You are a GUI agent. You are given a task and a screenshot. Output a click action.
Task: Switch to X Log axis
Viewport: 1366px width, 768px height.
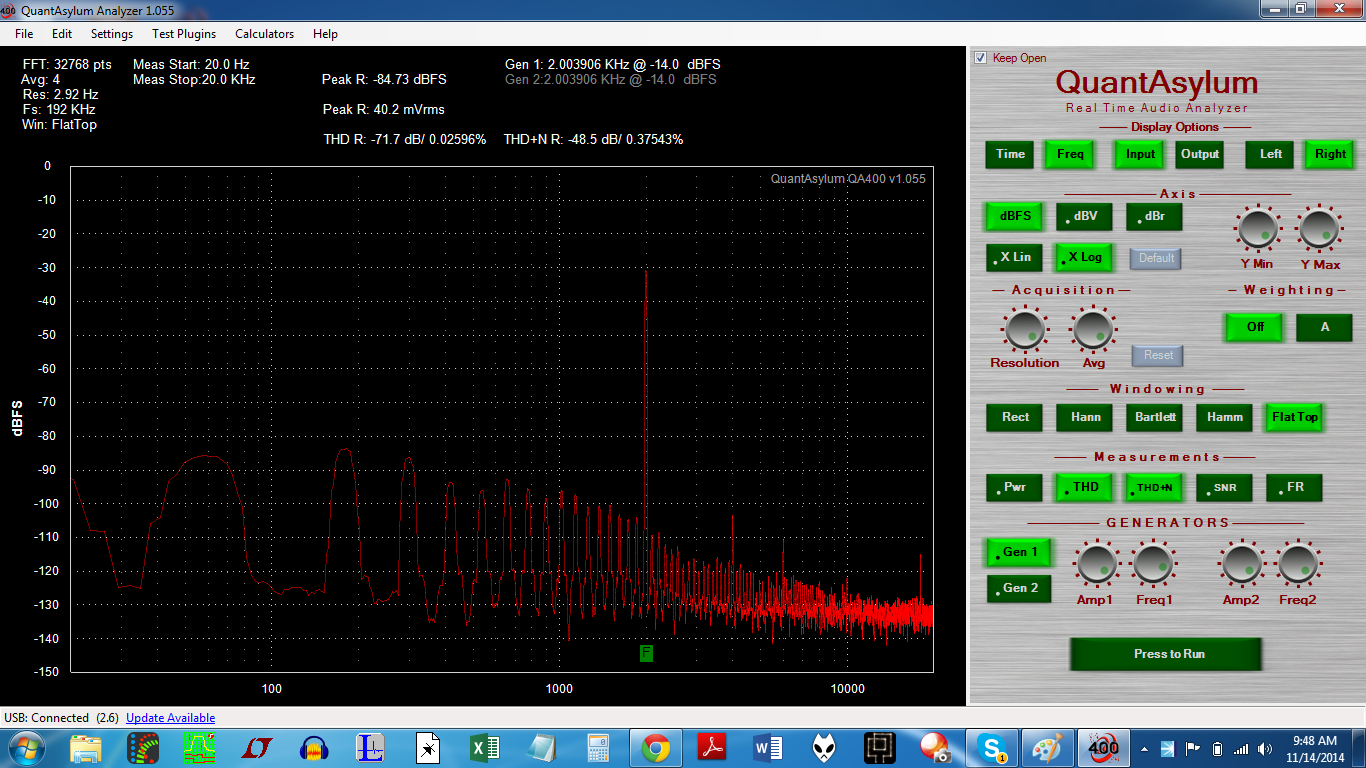tap(1084, 257)
